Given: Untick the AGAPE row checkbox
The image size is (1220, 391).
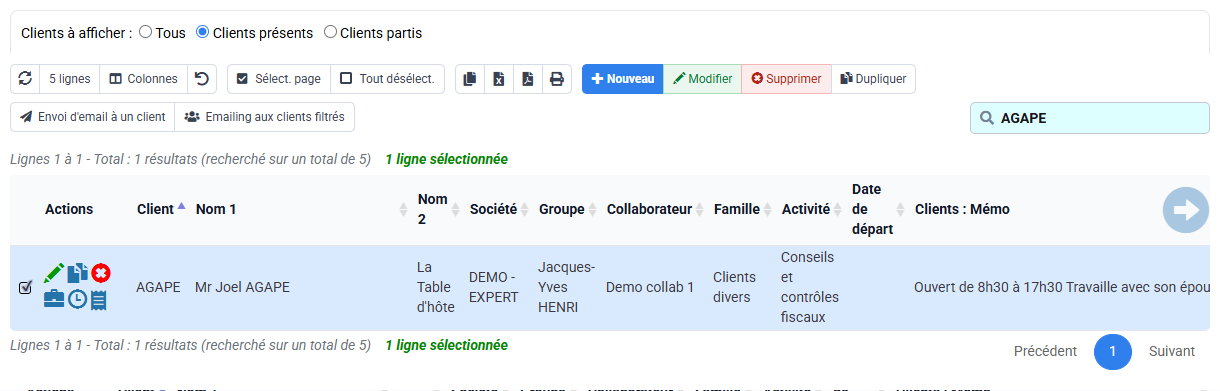Looking at the screenshot, I should [26, 288].
